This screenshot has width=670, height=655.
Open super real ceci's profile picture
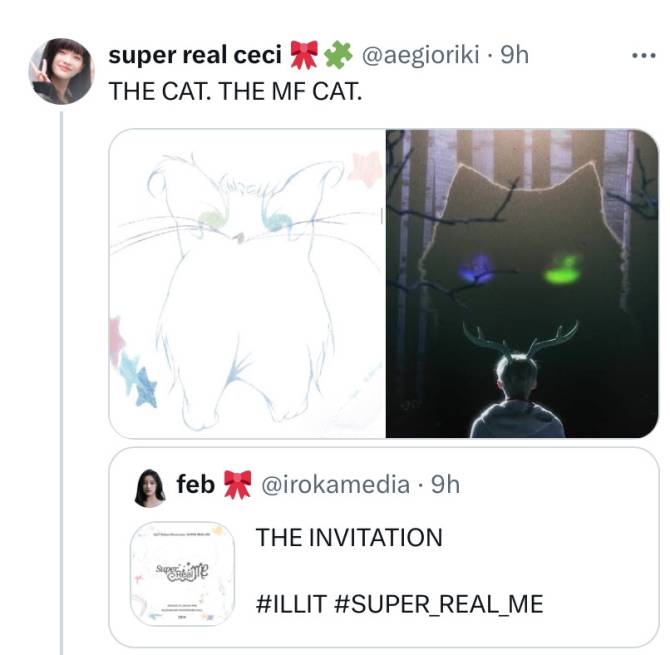click(61, 71)
